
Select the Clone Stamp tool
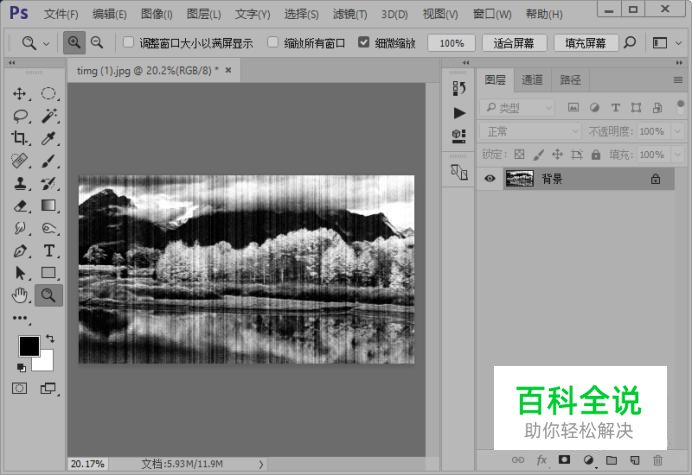(20, 183)
